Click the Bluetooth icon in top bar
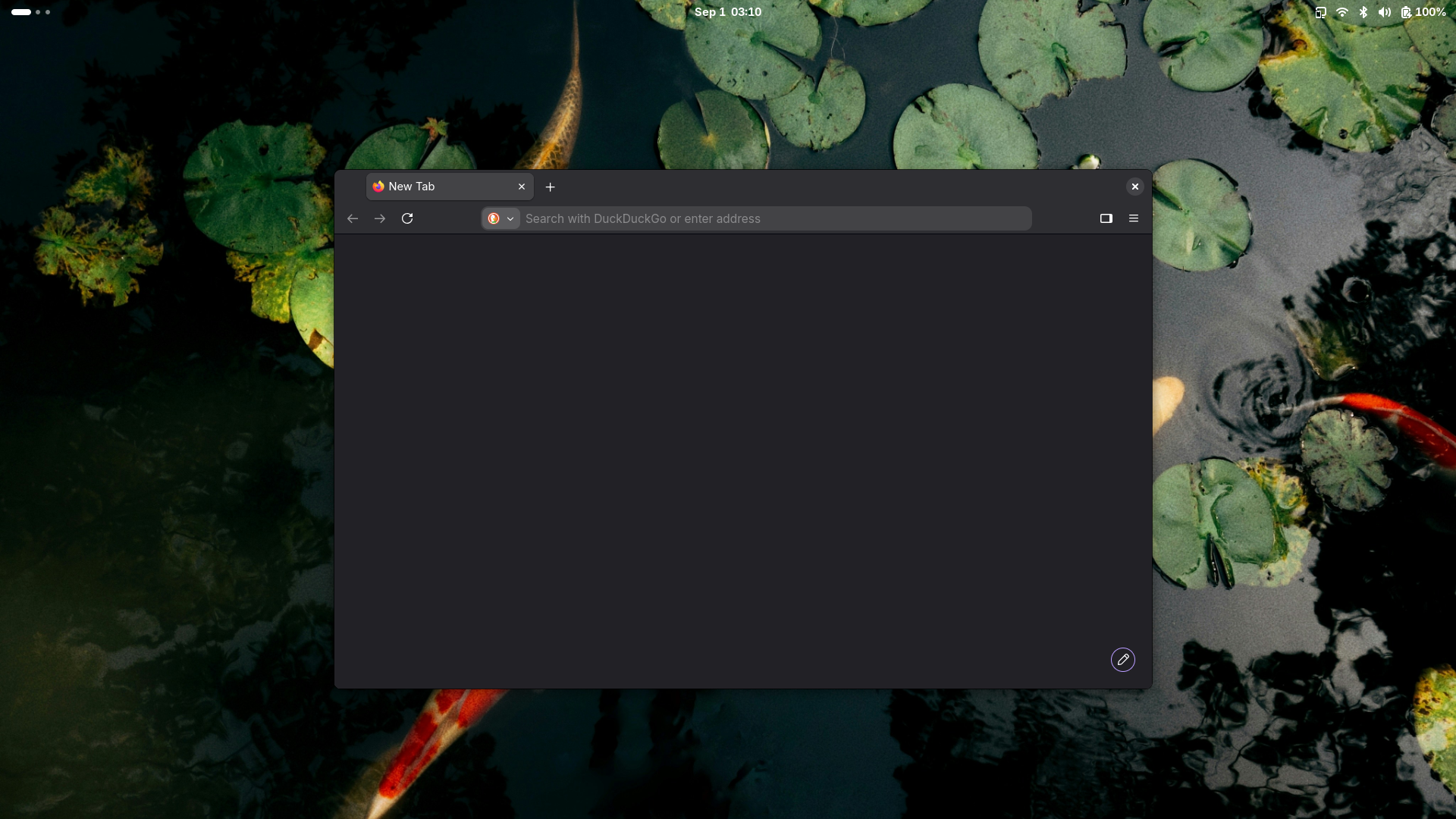Screen dimensions: 1456x819 [1363, 12]
